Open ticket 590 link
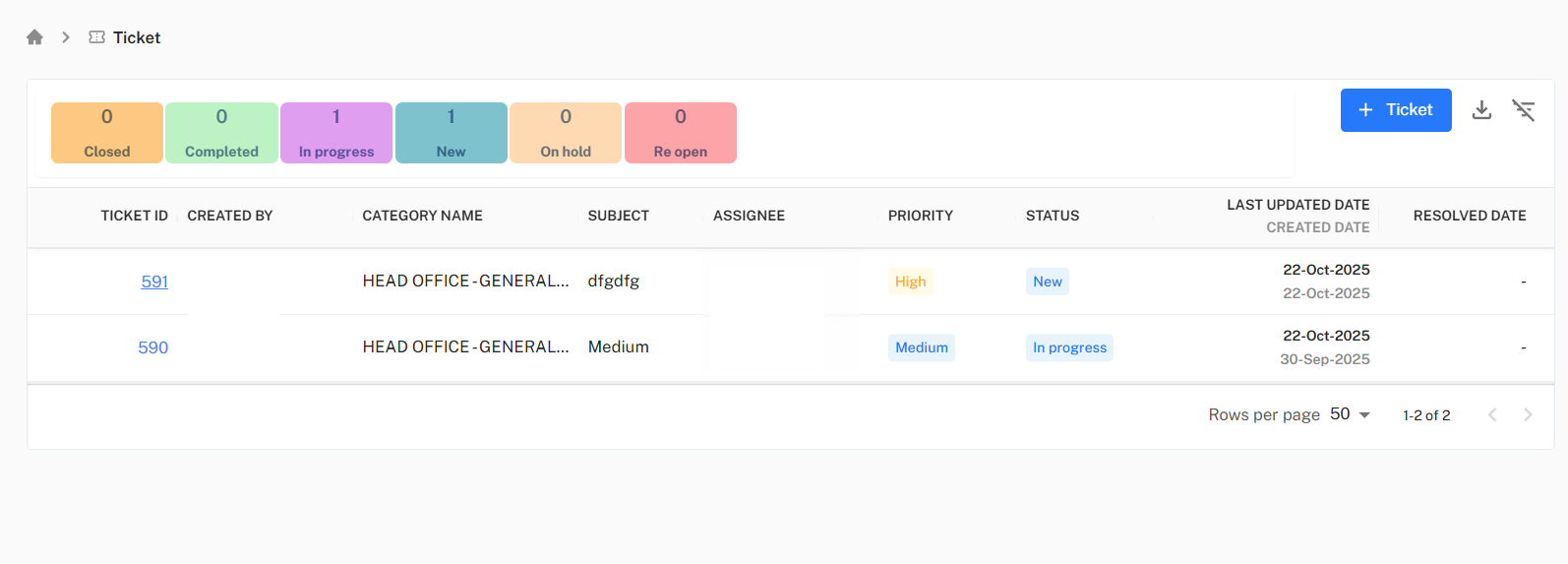The height and width of the screenshot is (564, 1568). (153, 347)
